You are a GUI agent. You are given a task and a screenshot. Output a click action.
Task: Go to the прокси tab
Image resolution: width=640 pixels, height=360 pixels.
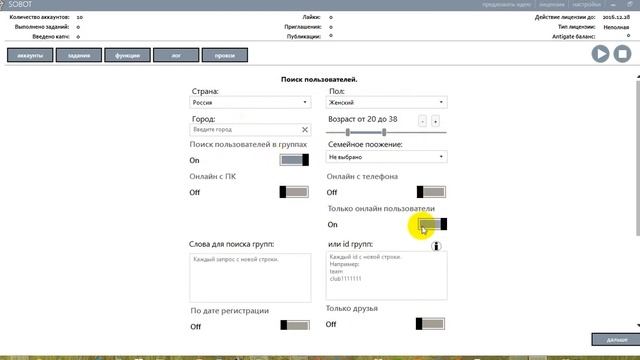tap(224, 55)
